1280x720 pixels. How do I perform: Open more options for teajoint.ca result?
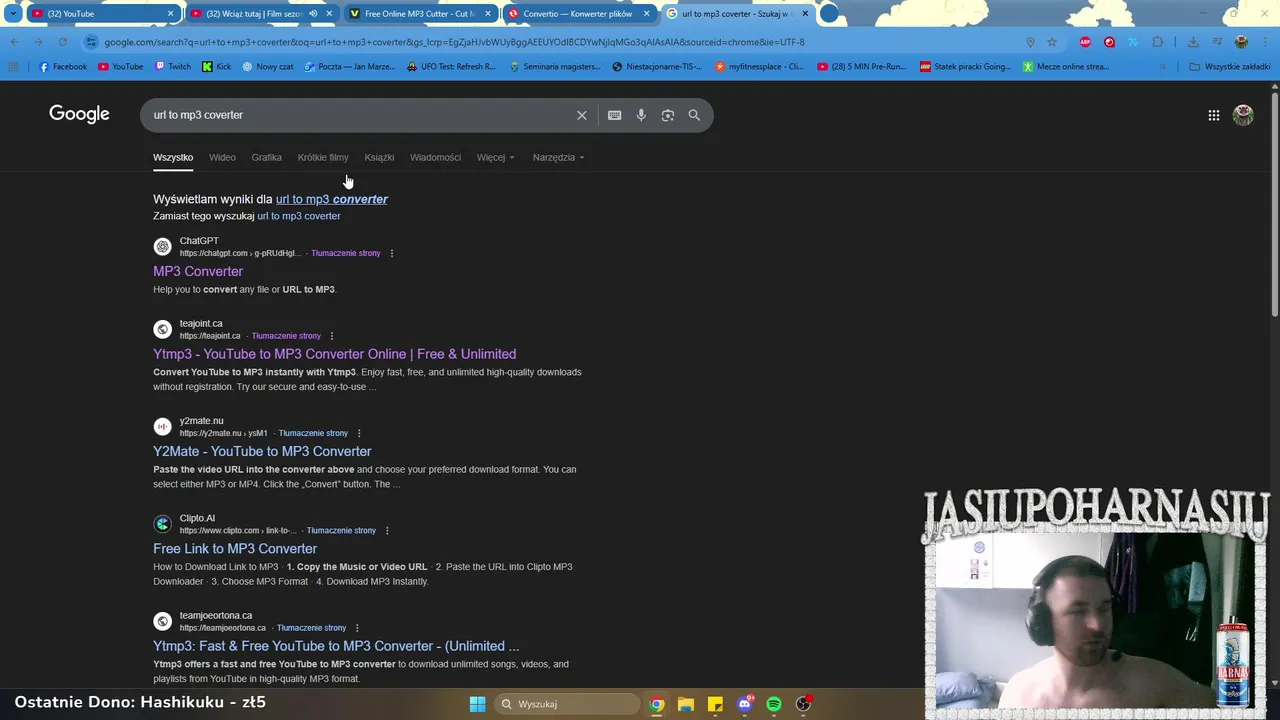(x=331, y=336)
